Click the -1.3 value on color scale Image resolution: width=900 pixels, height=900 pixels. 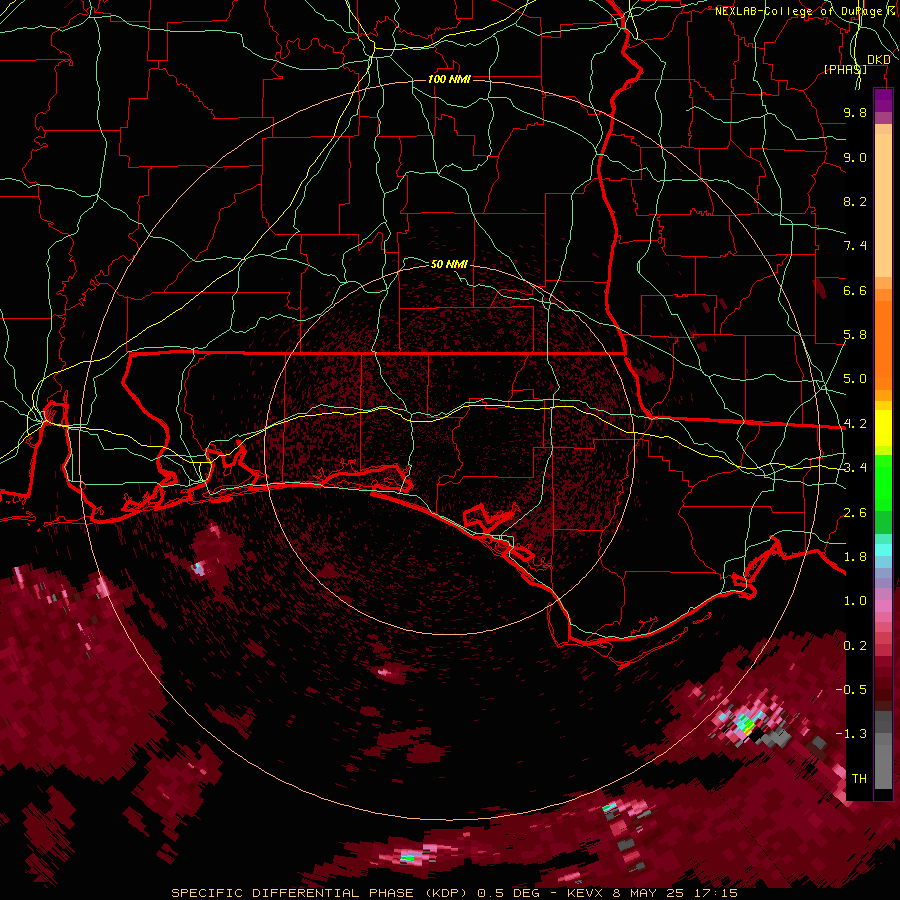pyautogui.click(x=851, y=734)
